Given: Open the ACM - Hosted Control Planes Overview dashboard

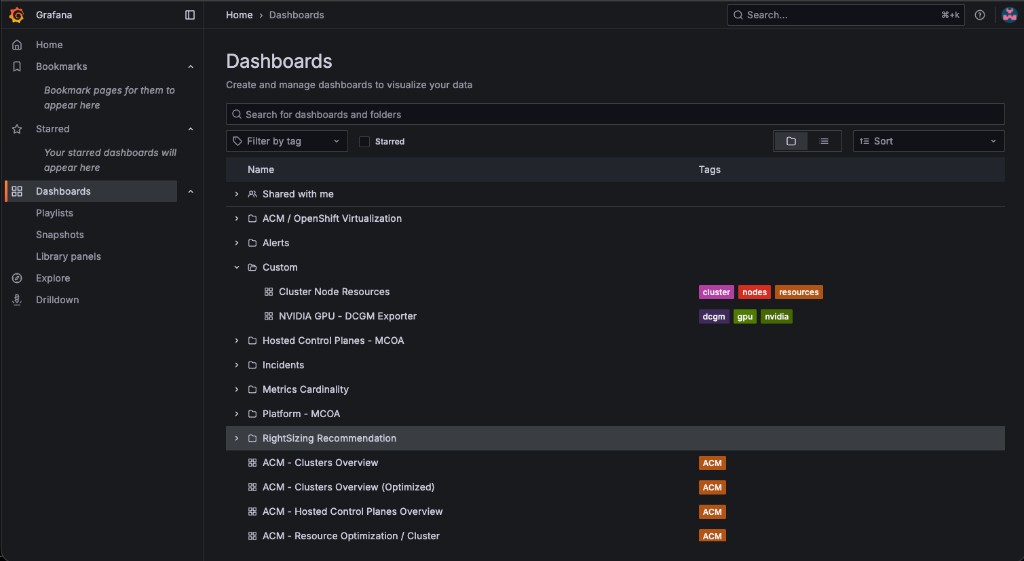Looking at the screenshot, I should click(352, 511).
